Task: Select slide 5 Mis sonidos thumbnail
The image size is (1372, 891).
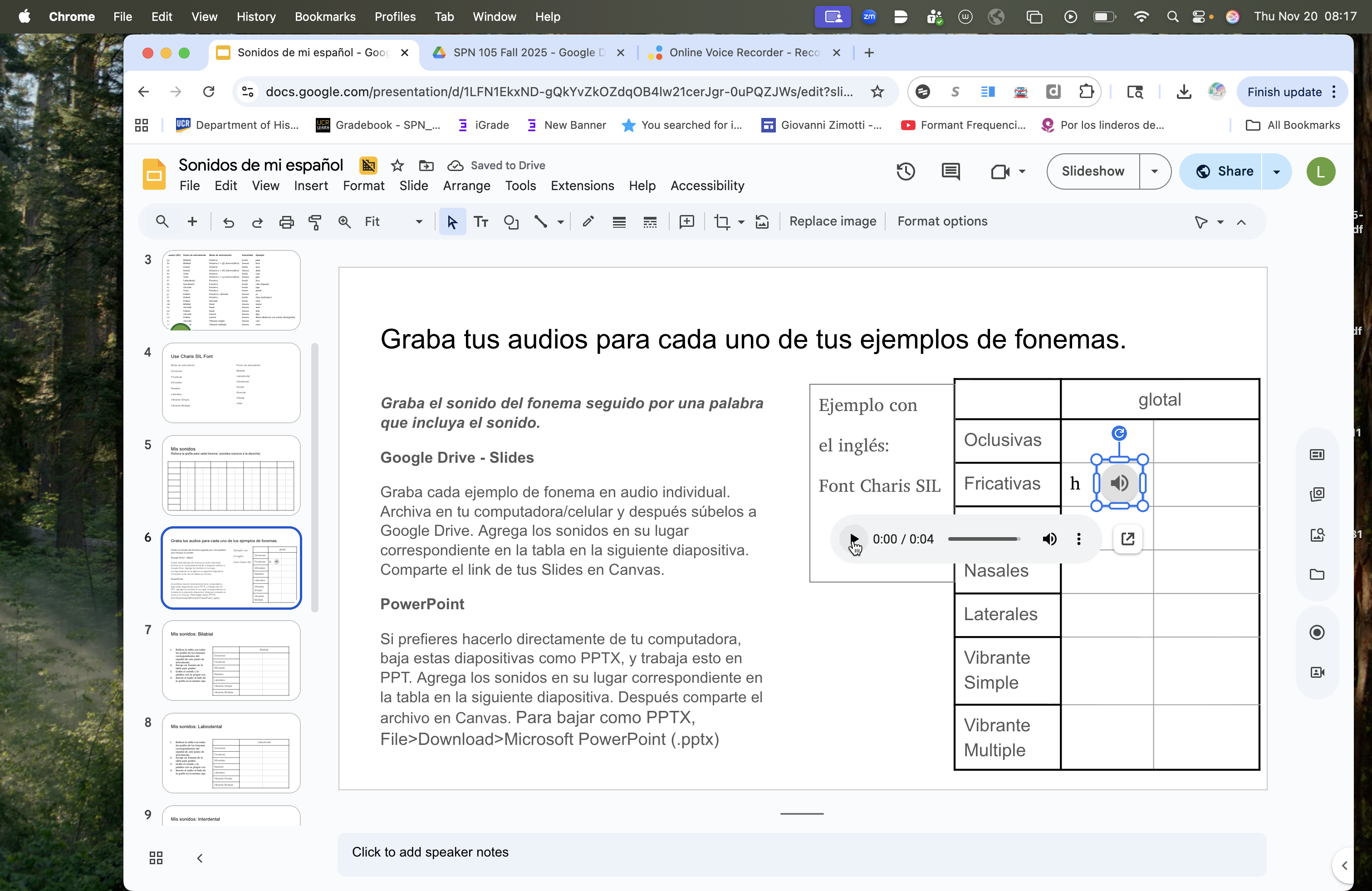Action: click(x=231, y=475)
